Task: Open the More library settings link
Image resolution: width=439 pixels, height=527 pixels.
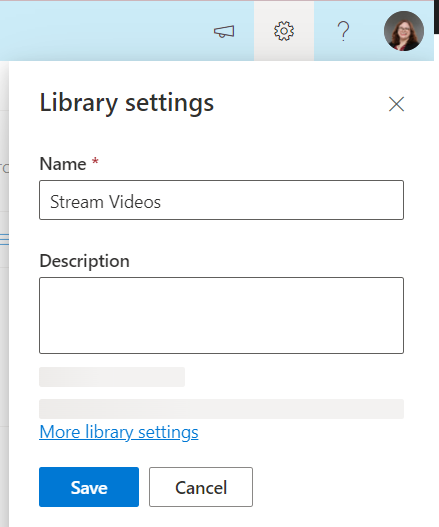Action: pos(119,432)
